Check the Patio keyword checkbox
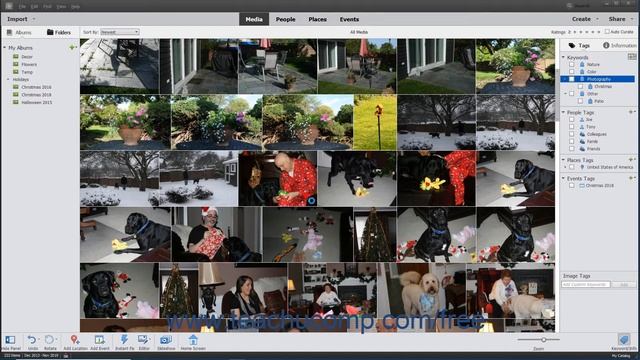640x360 pixels. 580,101
